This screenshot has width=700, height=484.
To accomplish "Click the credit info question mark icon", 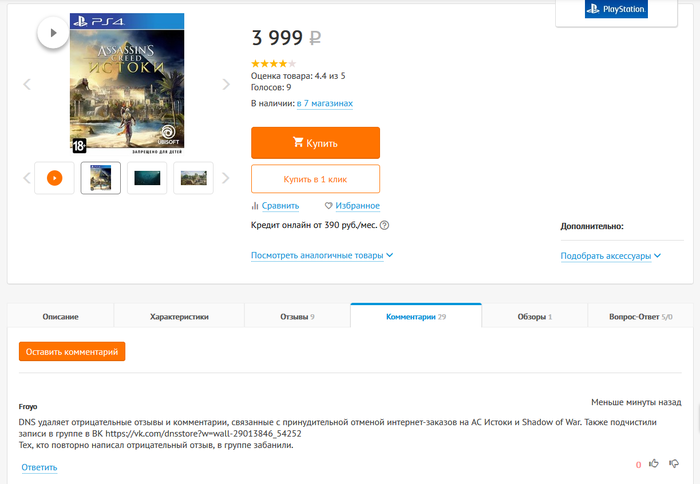I will tap(384, 225).
